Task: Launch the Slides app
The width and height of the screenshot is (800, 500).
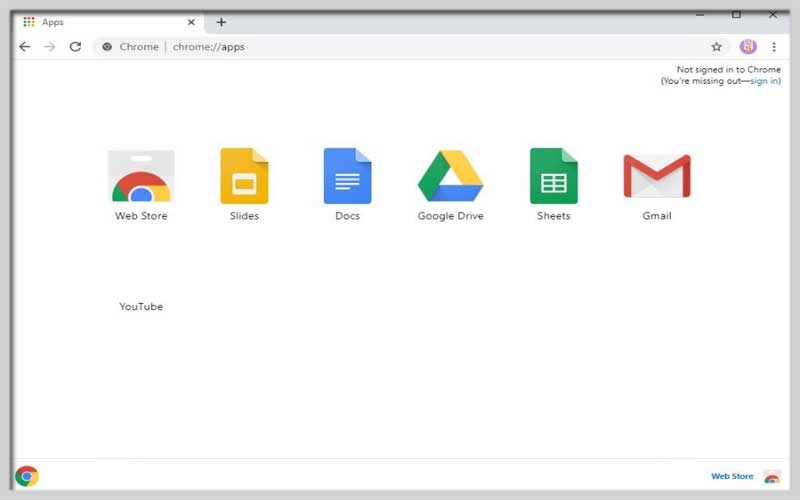Action: tap(244, 176)
